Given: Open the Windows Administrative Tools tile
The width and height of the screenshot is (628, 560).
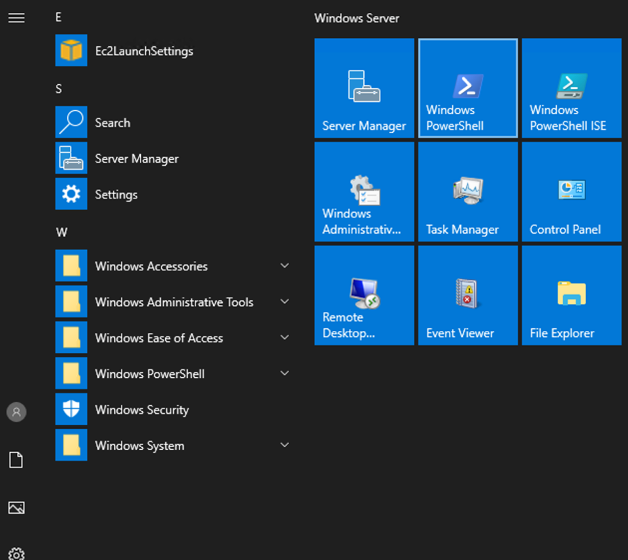Looking at the screenshot, I should (364, 192).
